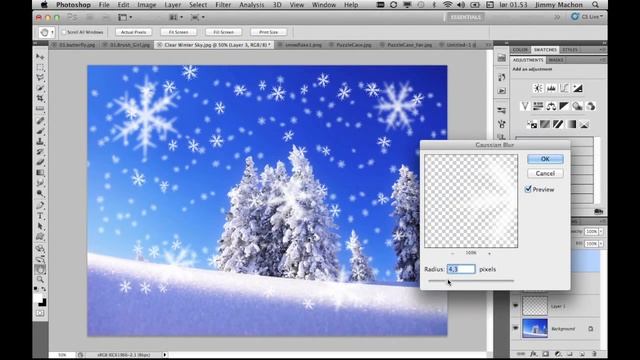This screenshot has height=360, width=640.
Task: Select the Horizontal Type tool
Action: point(40,216)
